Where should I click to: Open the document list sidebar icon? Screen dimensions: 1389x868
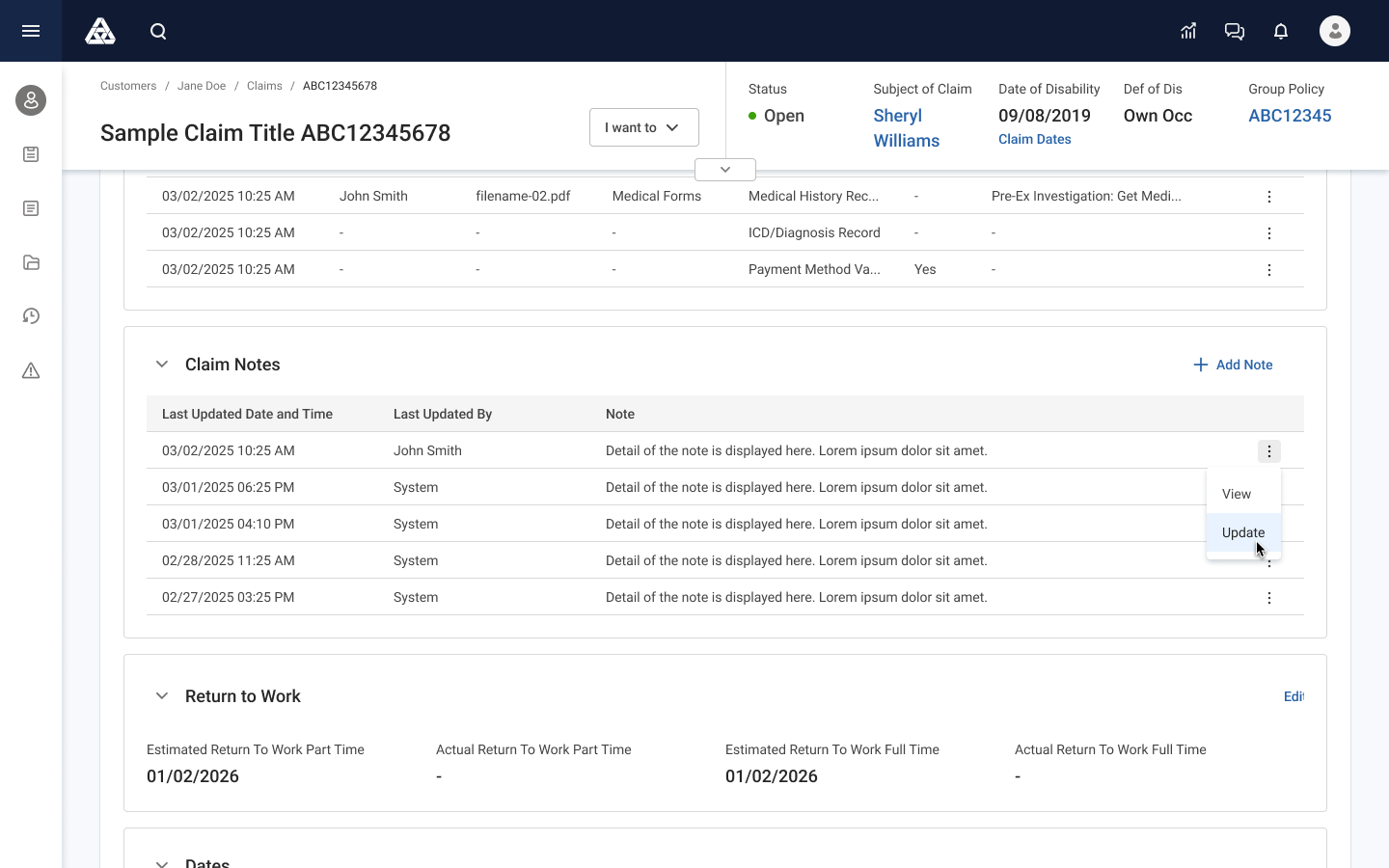click(x=31, y=208)
